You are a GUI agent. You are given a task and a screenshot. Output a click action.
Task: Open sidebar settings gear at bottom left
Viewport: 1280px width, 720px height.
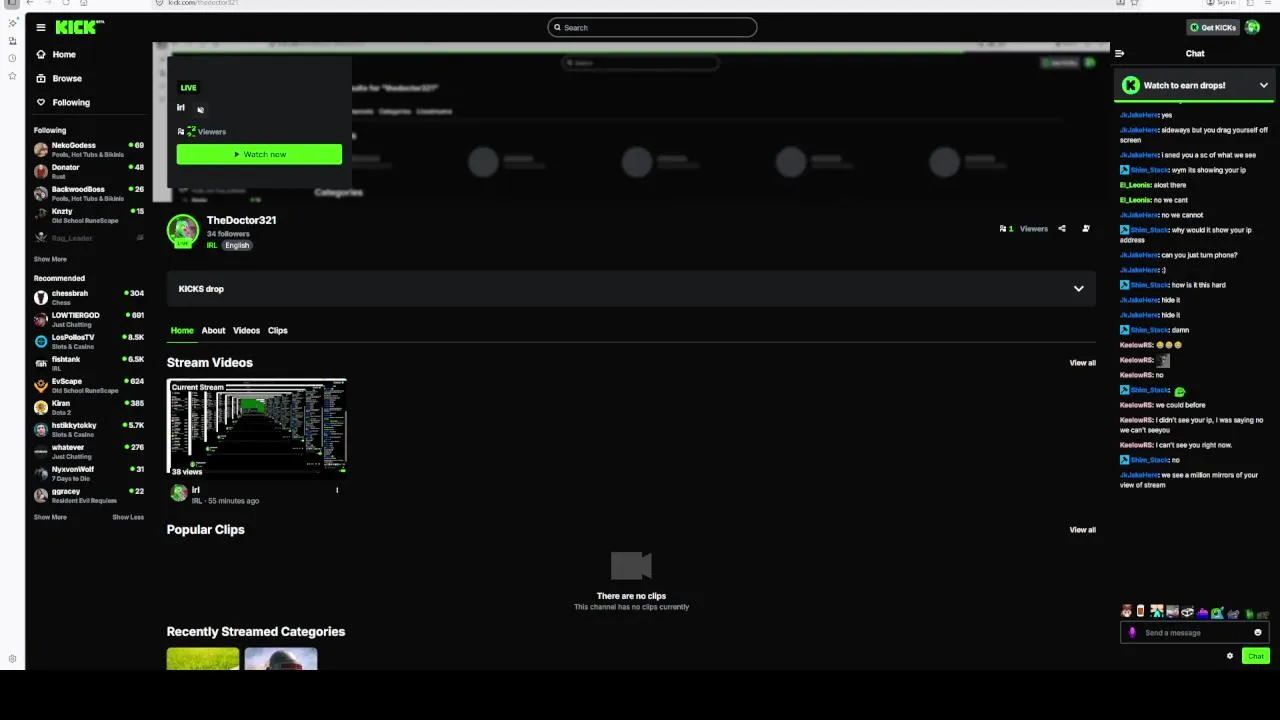click(12, 659)
